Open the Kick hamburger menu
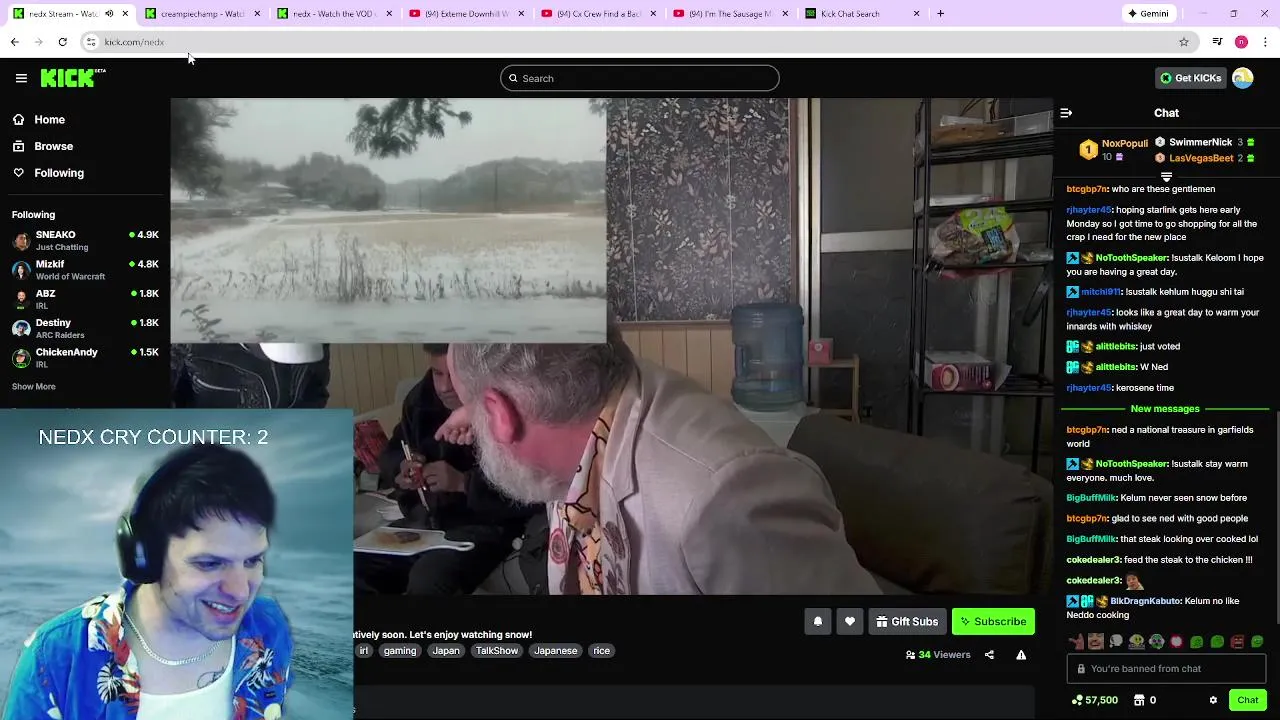The image size is (1280, 720). click(x=21, y=78)
